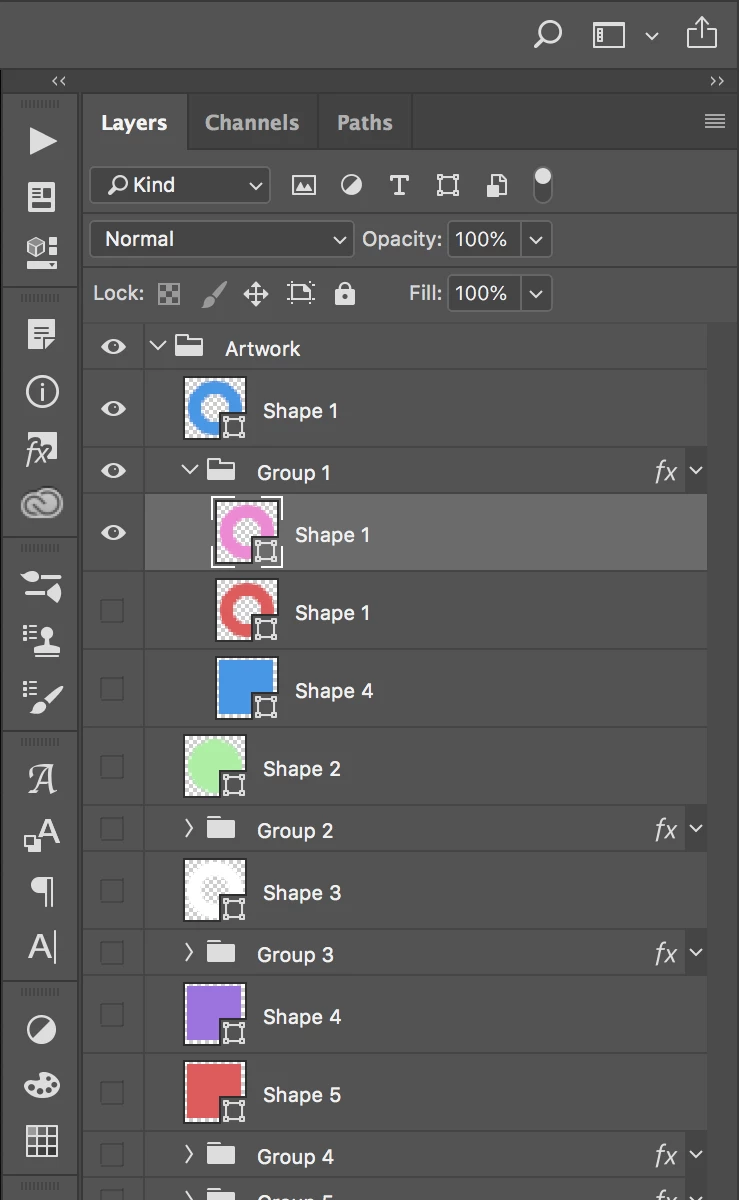Image resolution: width=739 pixels, height=1200 pixels.
Task: Filter layers by adjustment layers icon
Action: coord(351,185)
